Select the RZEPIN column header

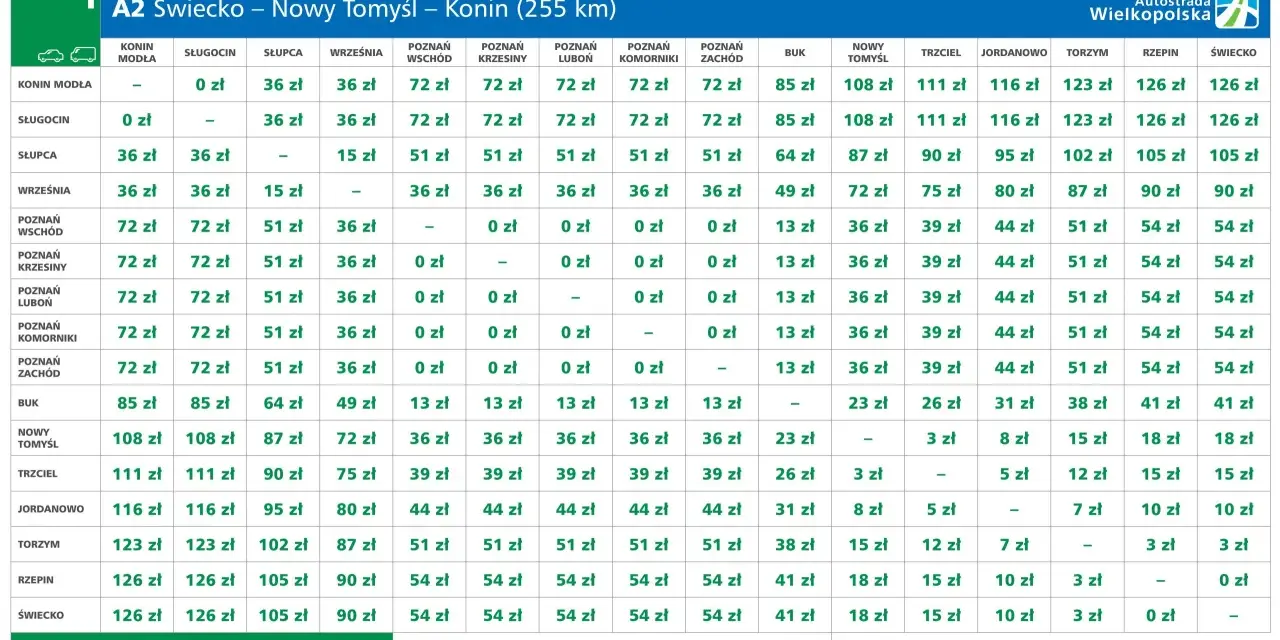[x=1160, y=52]
